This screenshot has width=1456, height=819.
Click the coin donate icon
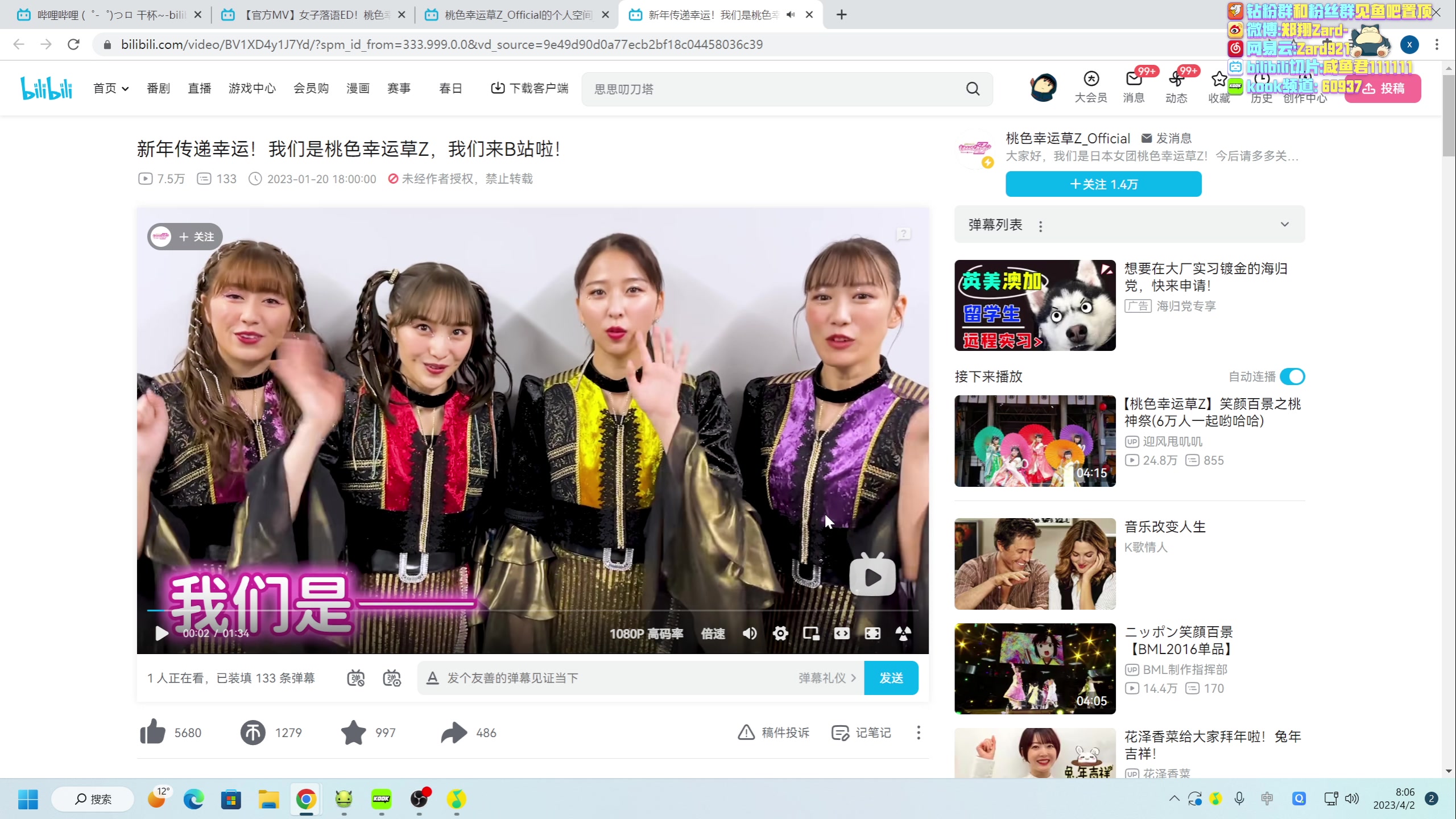coord(253,733)
